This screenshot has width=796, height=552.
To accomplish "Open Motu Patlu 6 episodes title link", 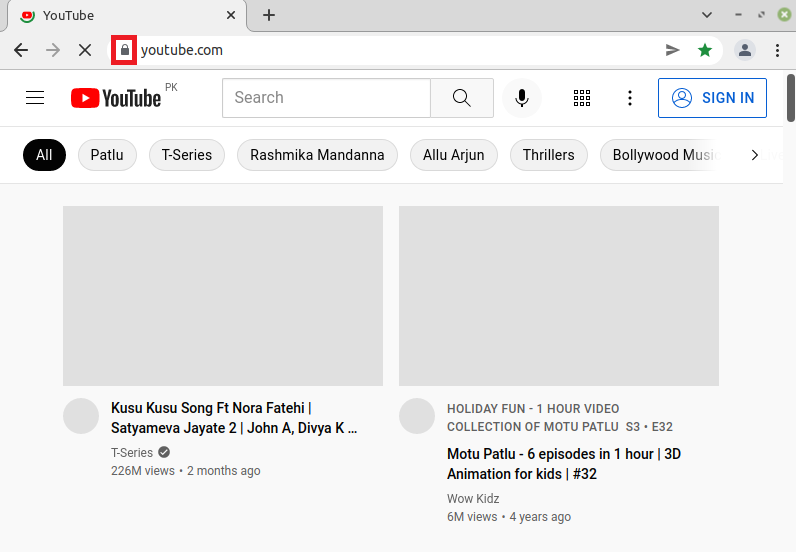I will point(564,464).
